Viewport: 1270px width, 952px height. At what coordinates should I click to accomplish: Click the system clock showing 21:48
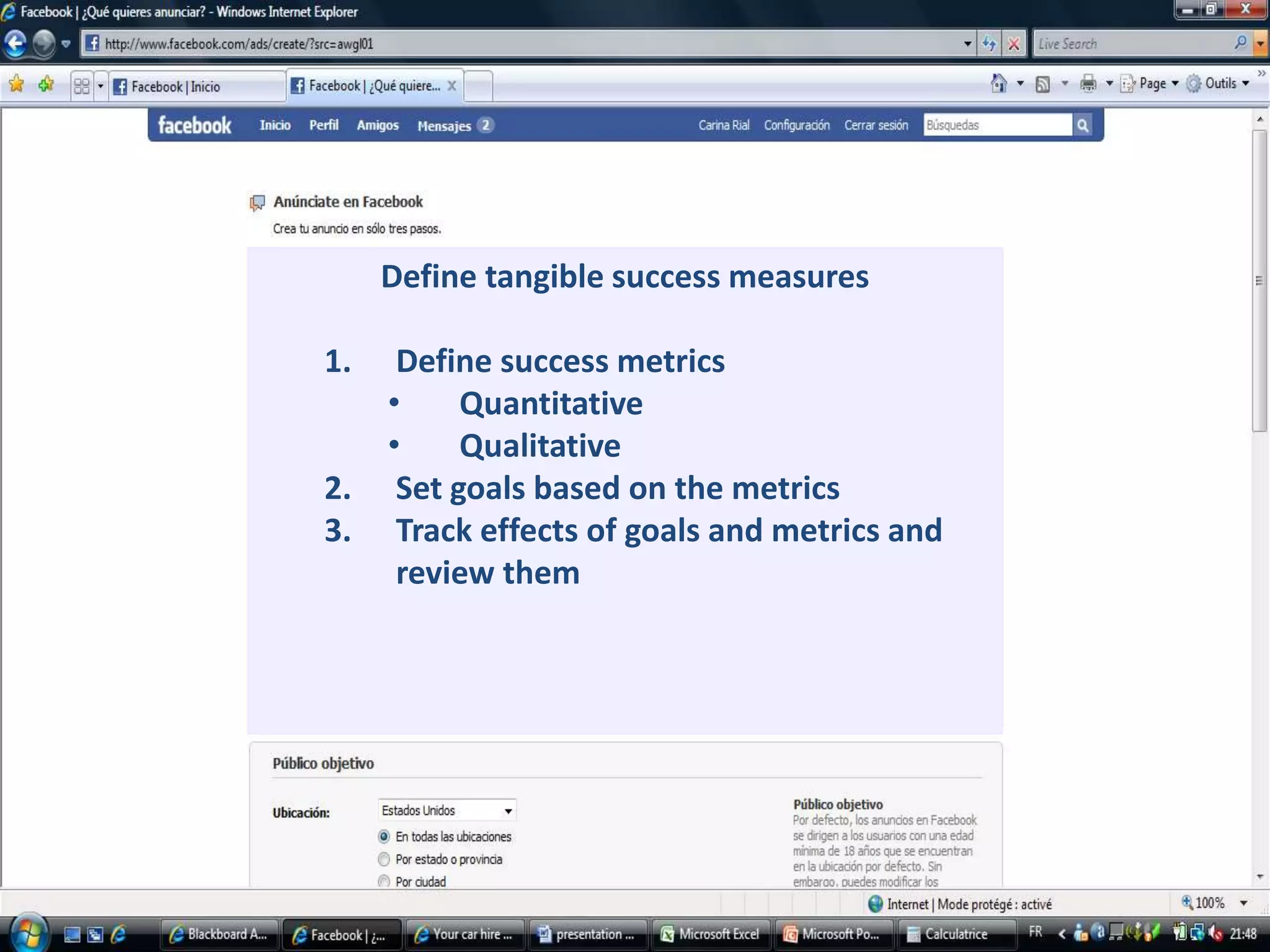pyautogui.click(x=1243, y=933)
